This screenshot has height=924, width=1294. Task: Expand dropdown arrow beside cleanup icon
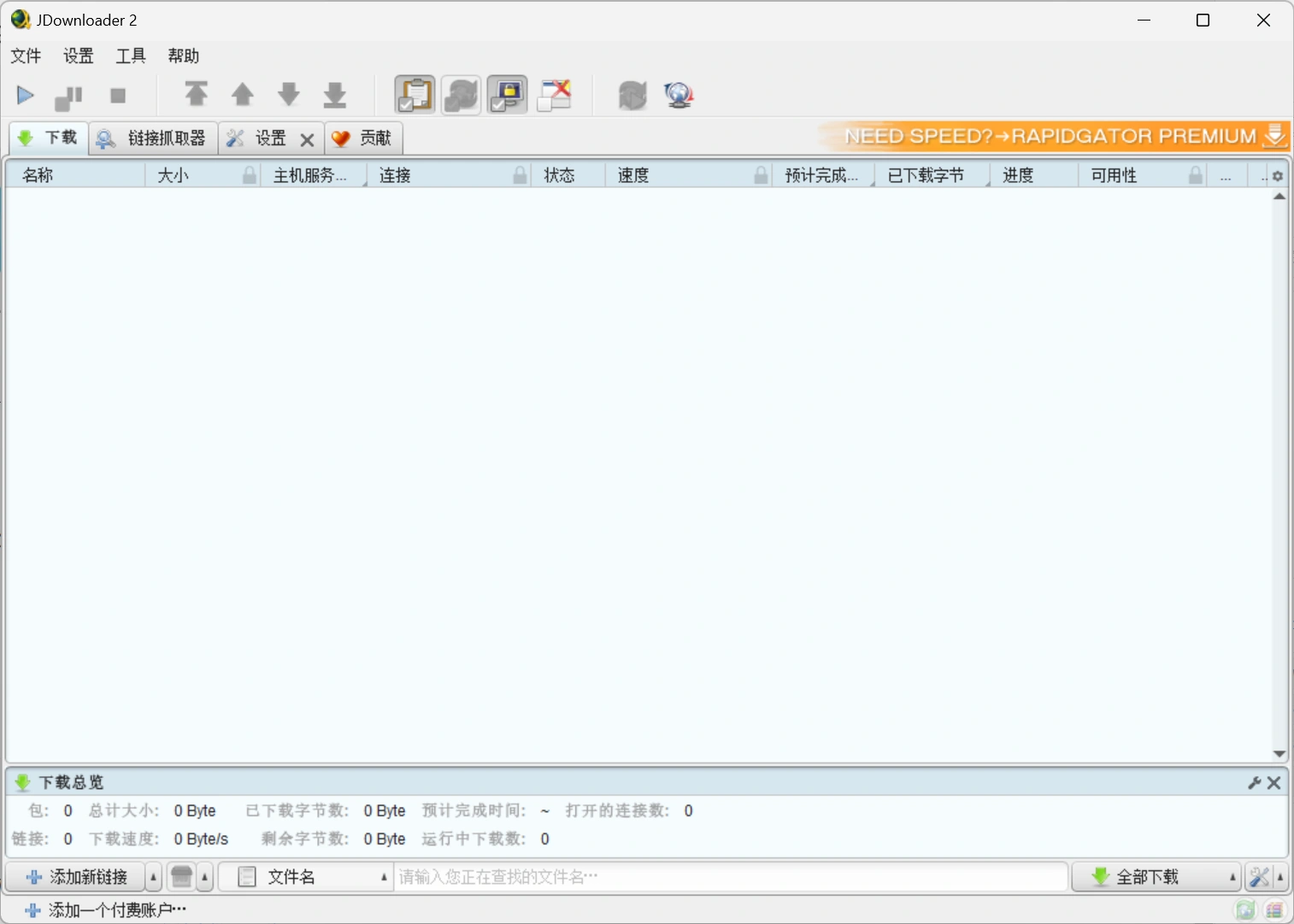(205, 877)
